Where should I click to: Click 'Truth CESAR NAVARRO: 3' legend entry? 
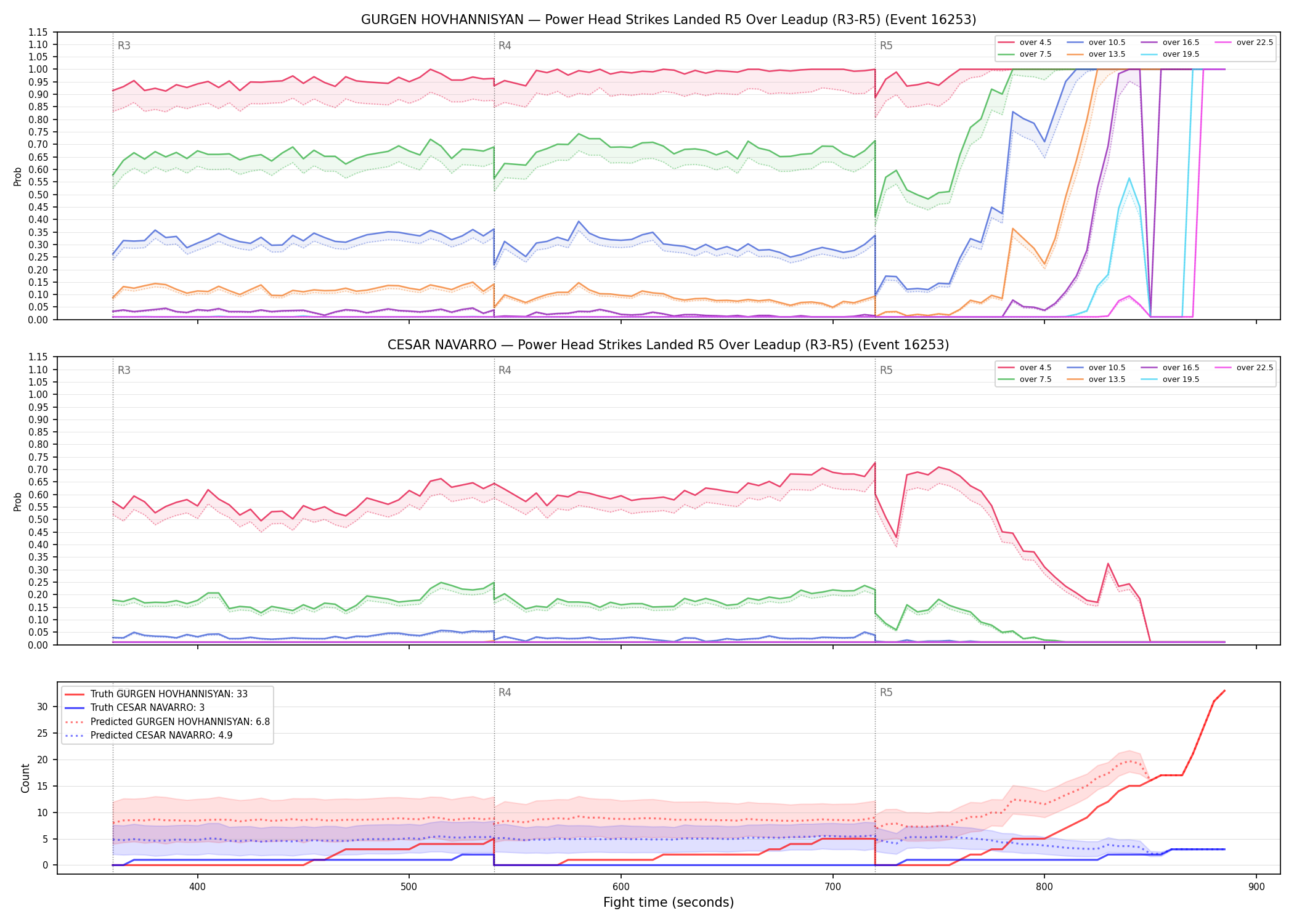click(x=134, y=708)
